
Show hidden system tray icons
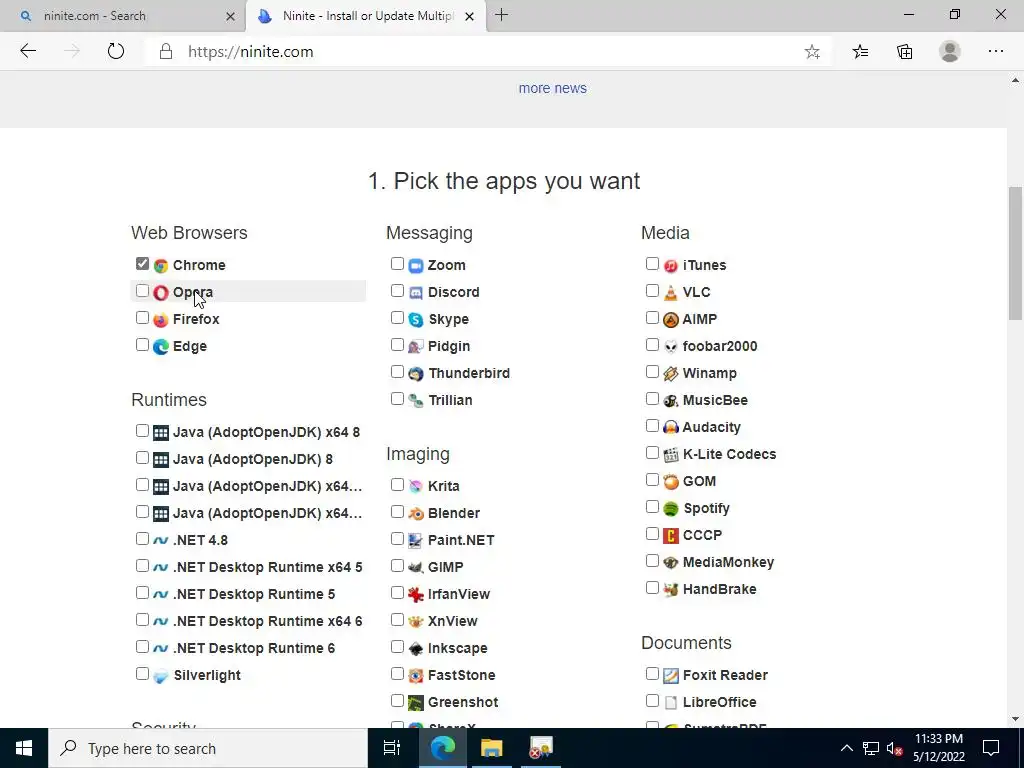click(x=846, y=748)
